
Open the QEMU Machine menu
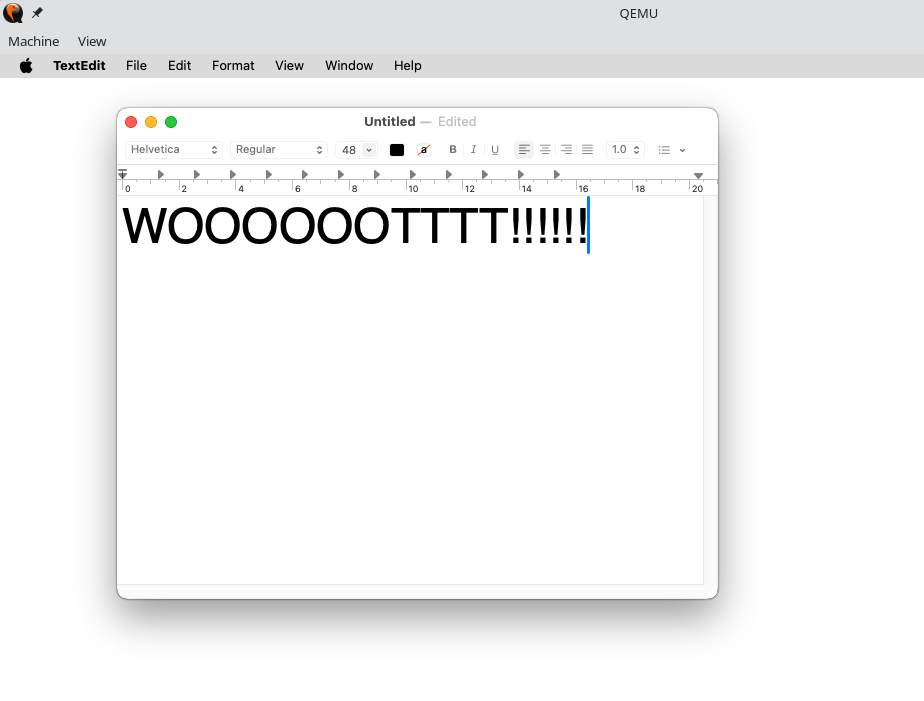(34, 41)
